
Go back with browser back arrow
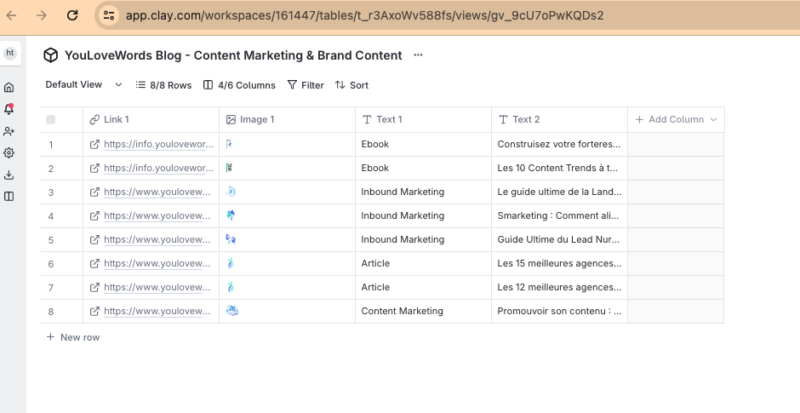[11, 15]
